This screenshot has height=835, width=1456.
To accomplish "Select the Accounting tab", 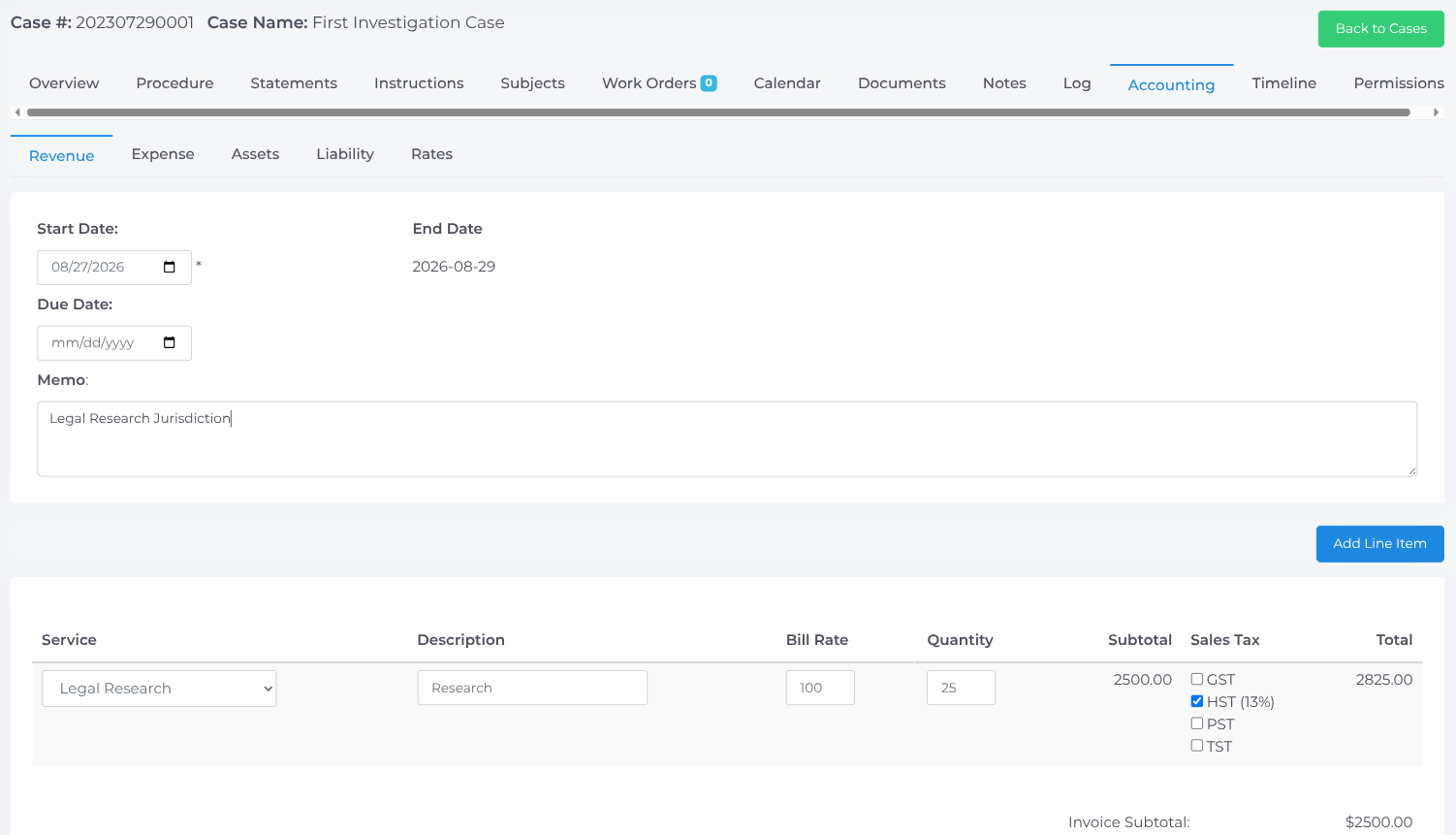I will tap(1171, 84).
